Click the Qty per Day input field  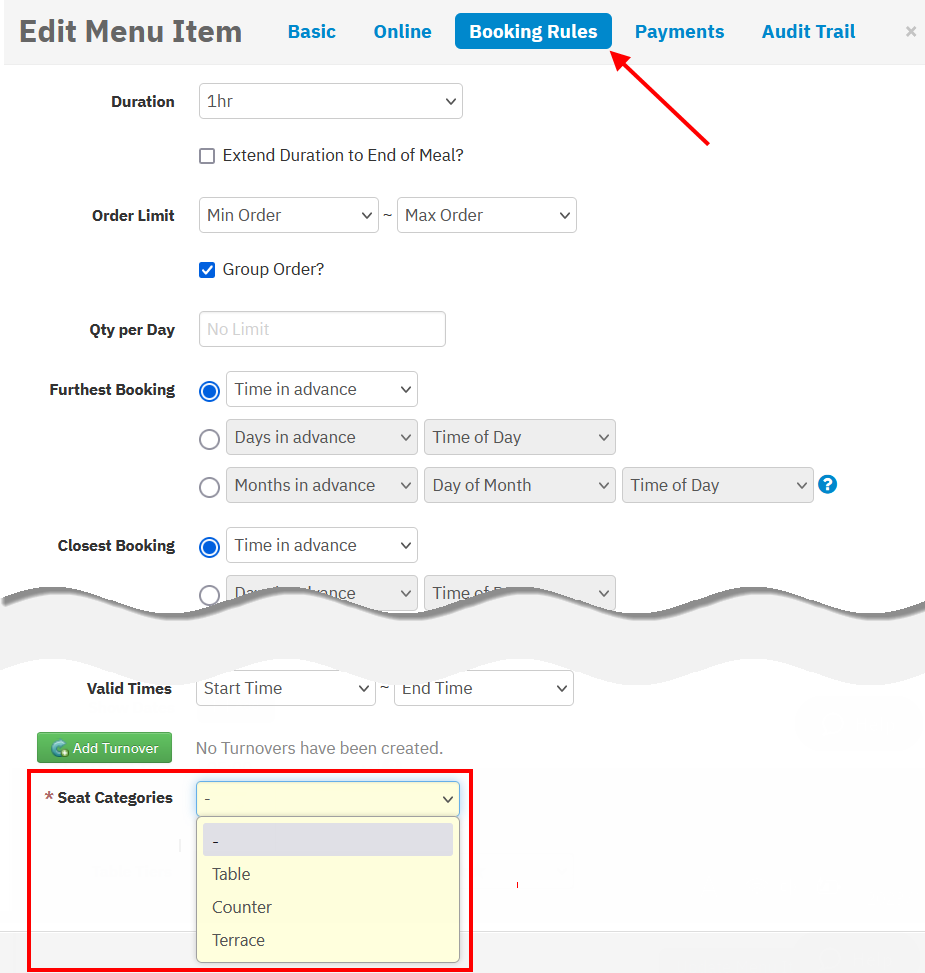tap(322, 329)
